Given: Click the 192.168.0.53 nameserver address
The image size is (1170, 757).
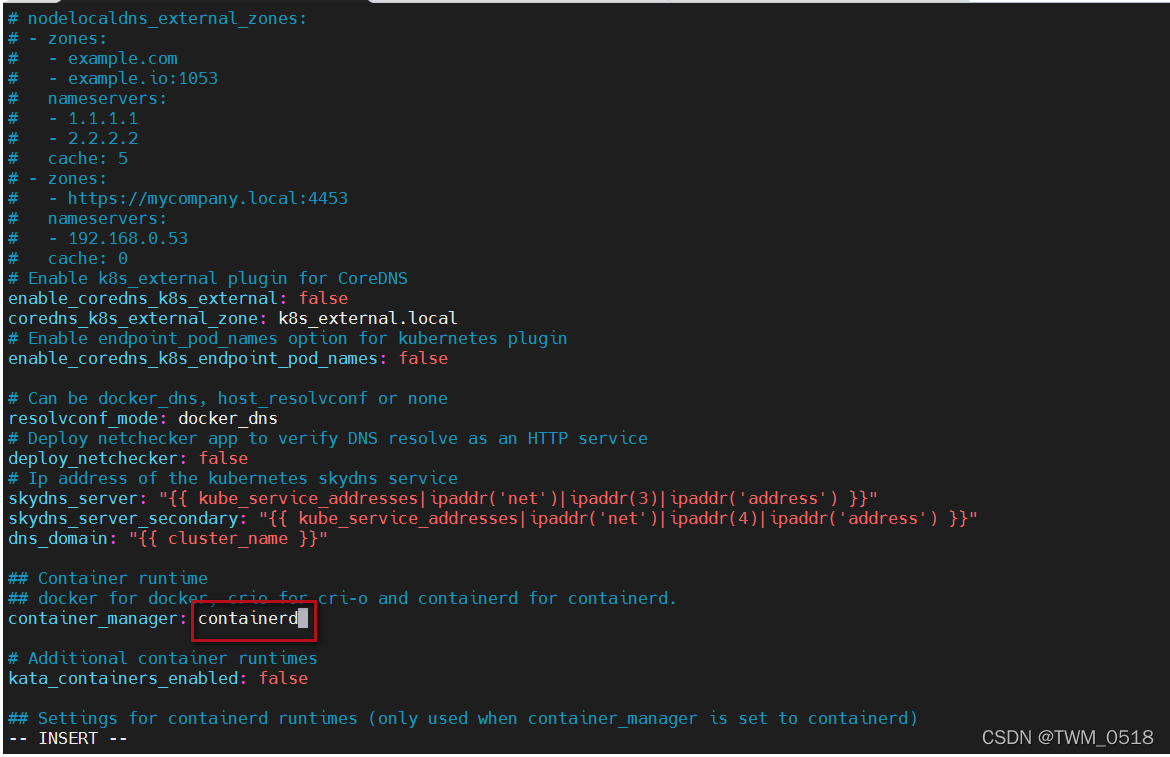Looking at the screenshot, I should [127, 238].
